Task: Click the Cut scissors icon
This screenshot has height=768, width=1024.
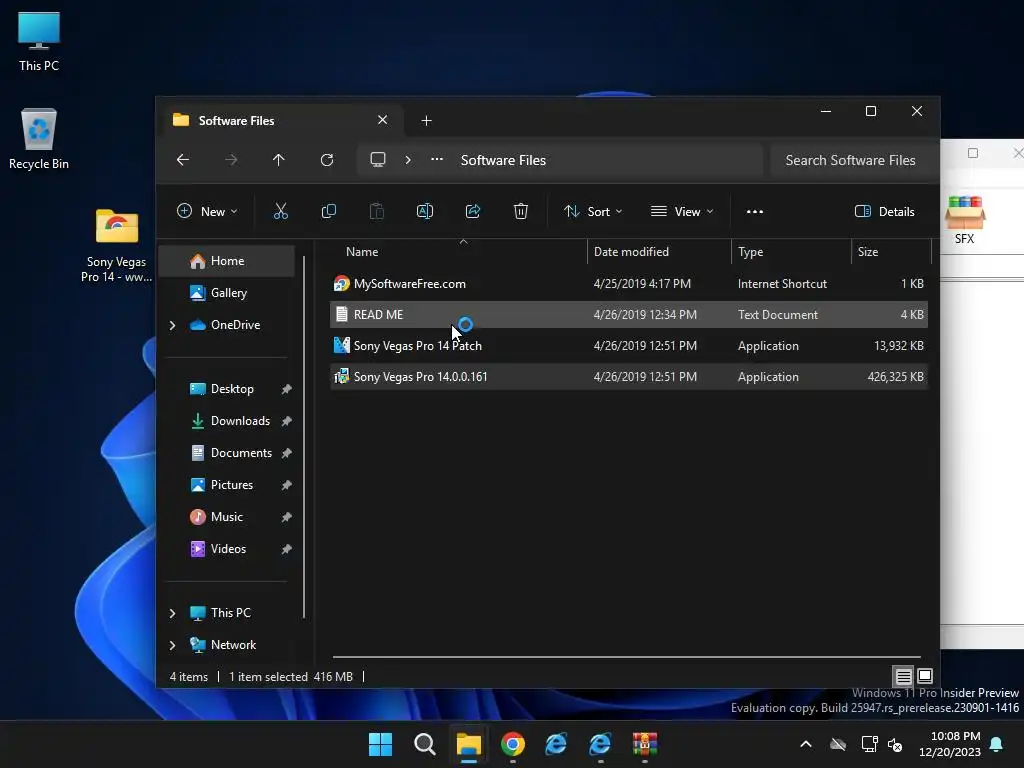Action: [280, 211]
